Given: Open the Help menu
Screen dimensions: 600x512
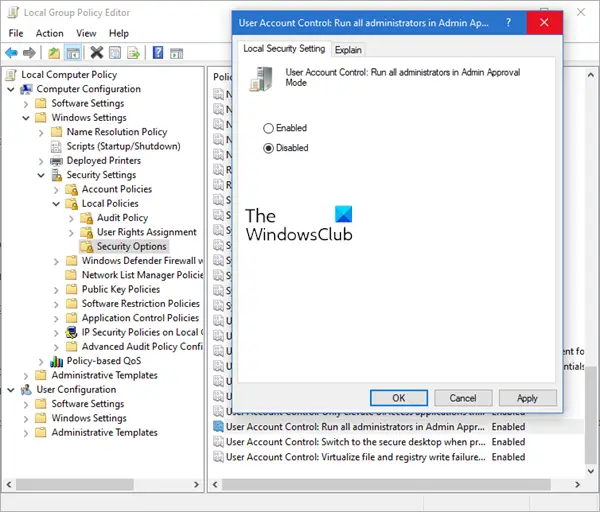Looking at the screenshot, I should tap(119, 33).
